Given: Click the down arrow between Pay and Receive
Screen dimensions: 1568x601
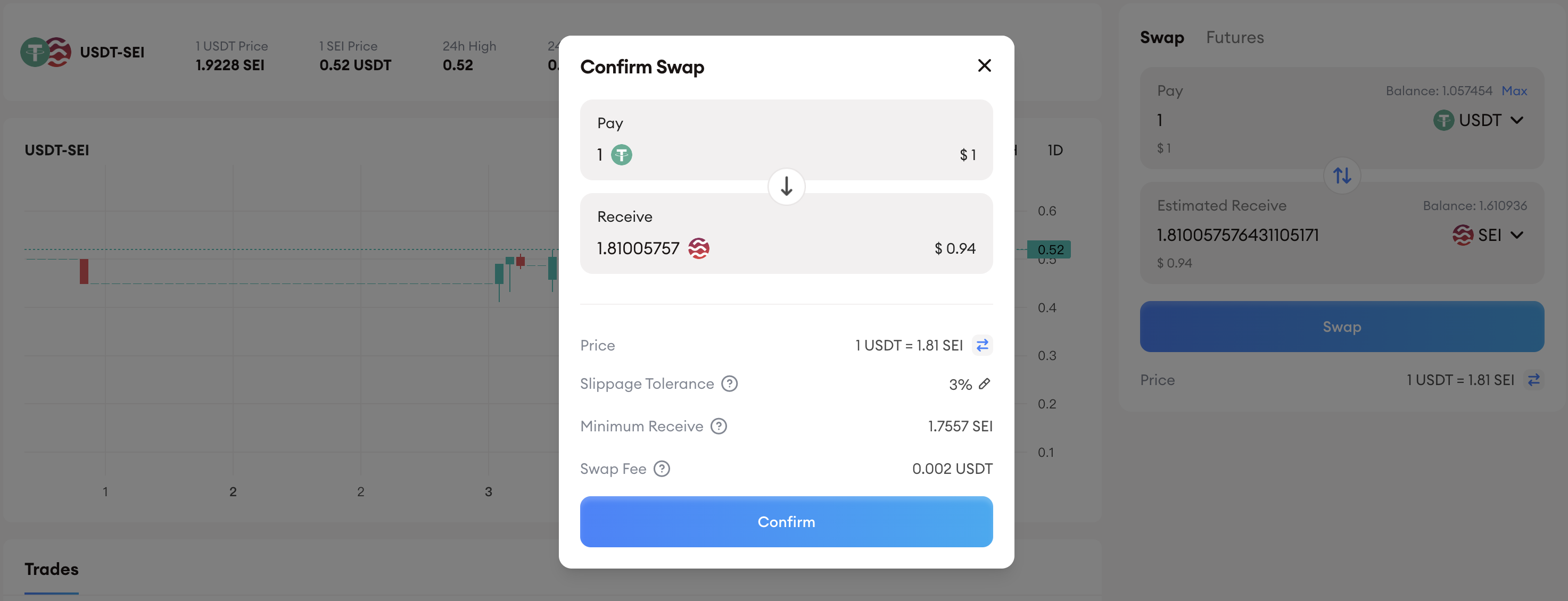Looking at the screenshot, I should click(787, 186).
